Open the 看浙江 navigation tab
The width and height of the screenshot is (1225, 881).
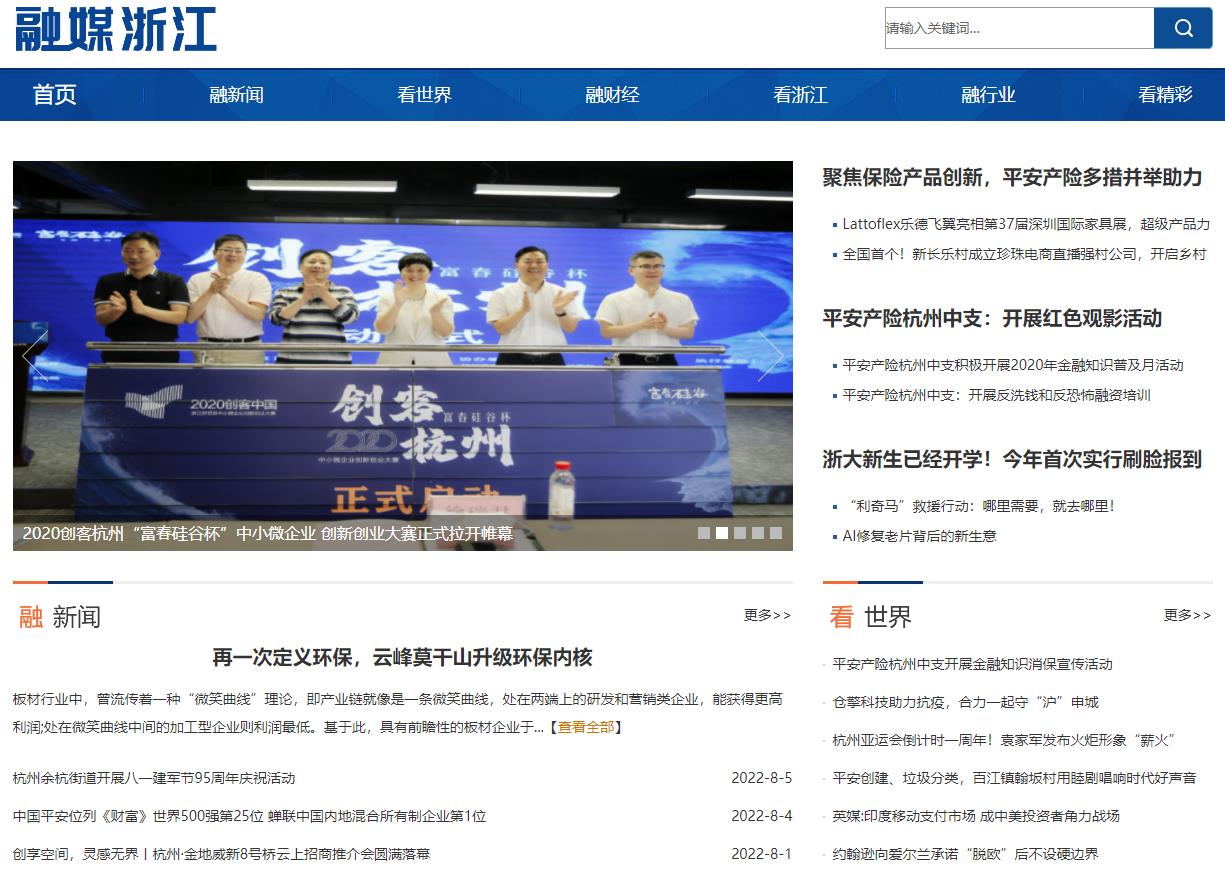click(x=800, y=95)
